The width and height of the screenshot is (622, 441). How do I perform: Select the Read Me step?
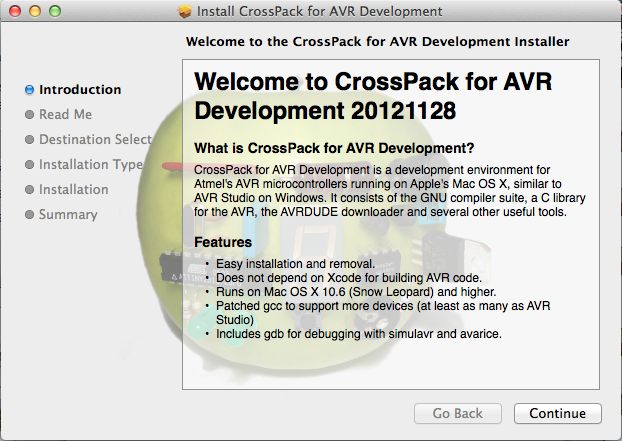(x=65, y=115)
